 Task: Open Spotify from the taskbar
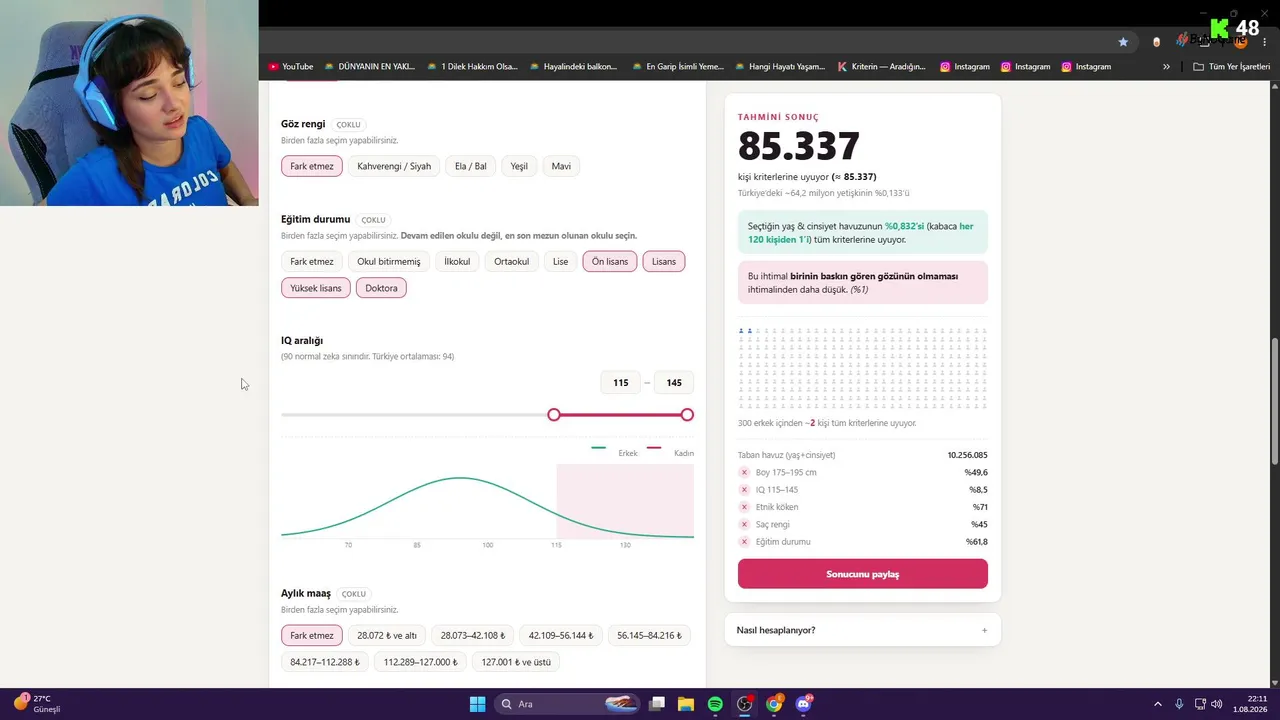coord(715,704)
